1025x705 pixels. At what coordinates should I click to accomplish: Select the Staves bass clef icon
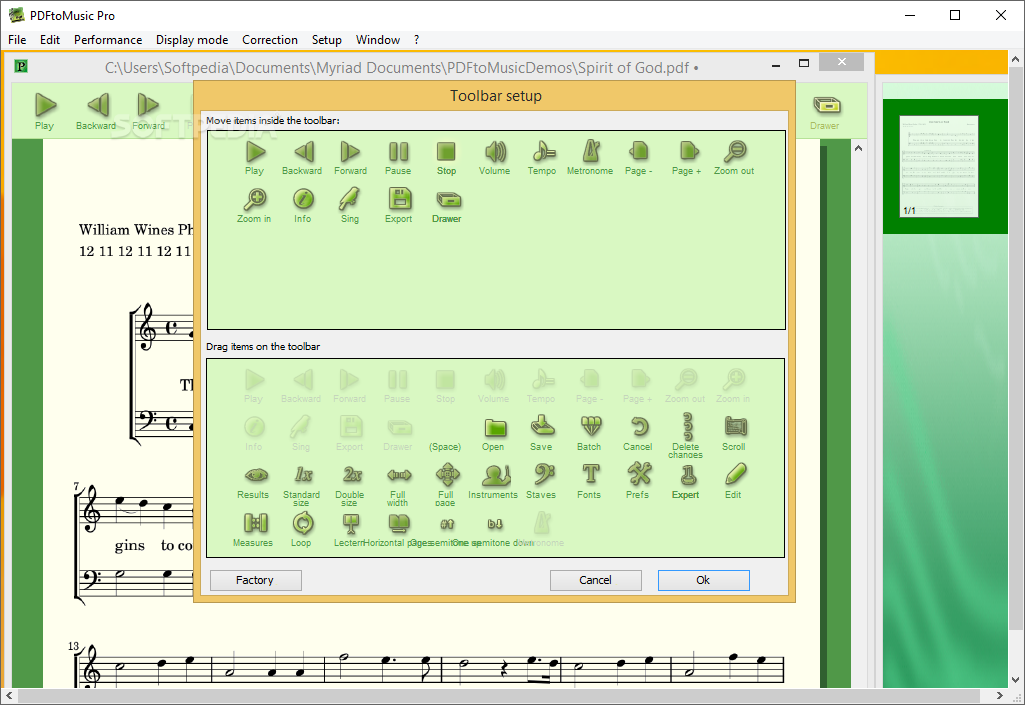pyautogui.click(x=543, y=475)
